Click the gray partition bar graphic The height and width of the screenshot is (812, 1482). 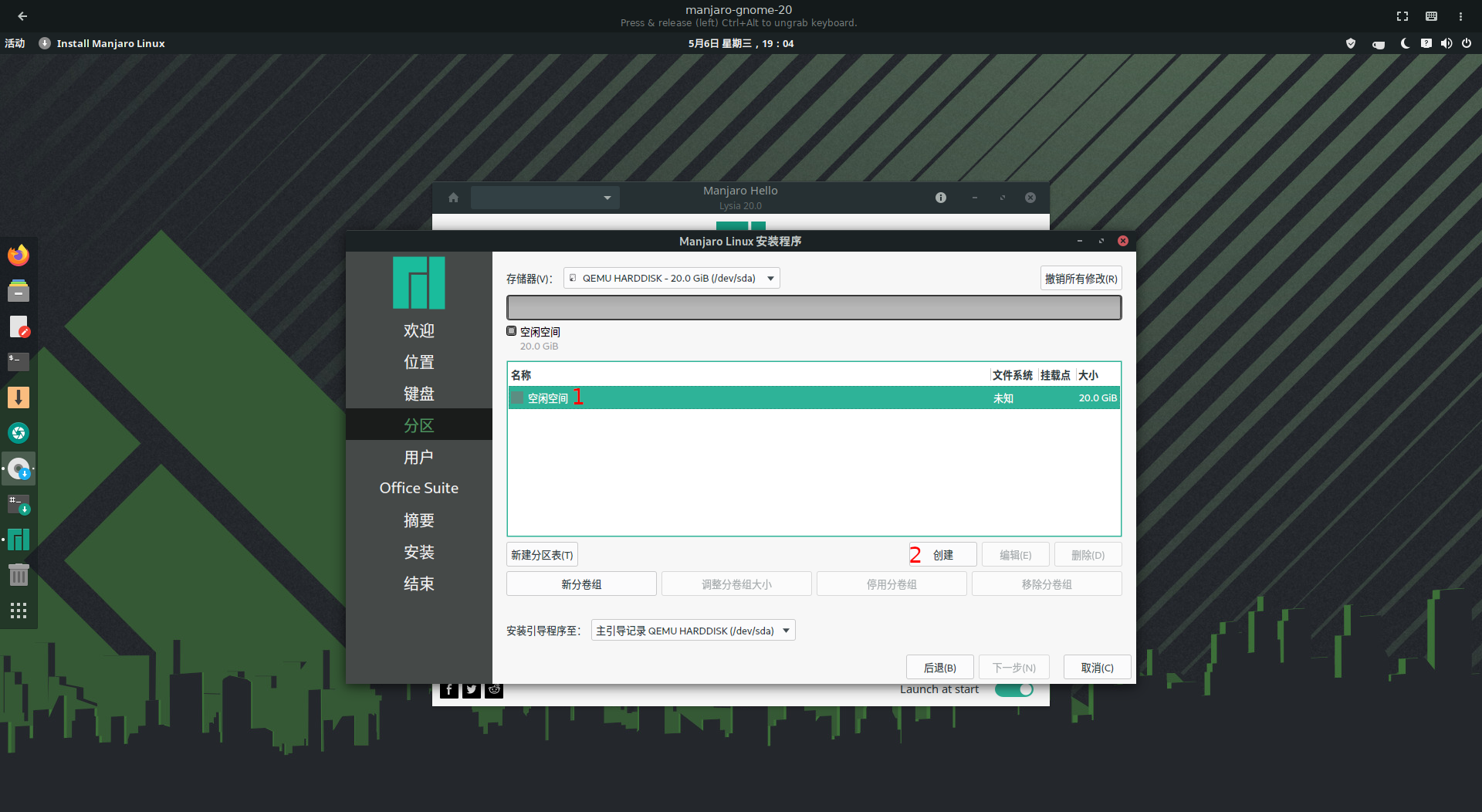814,307
